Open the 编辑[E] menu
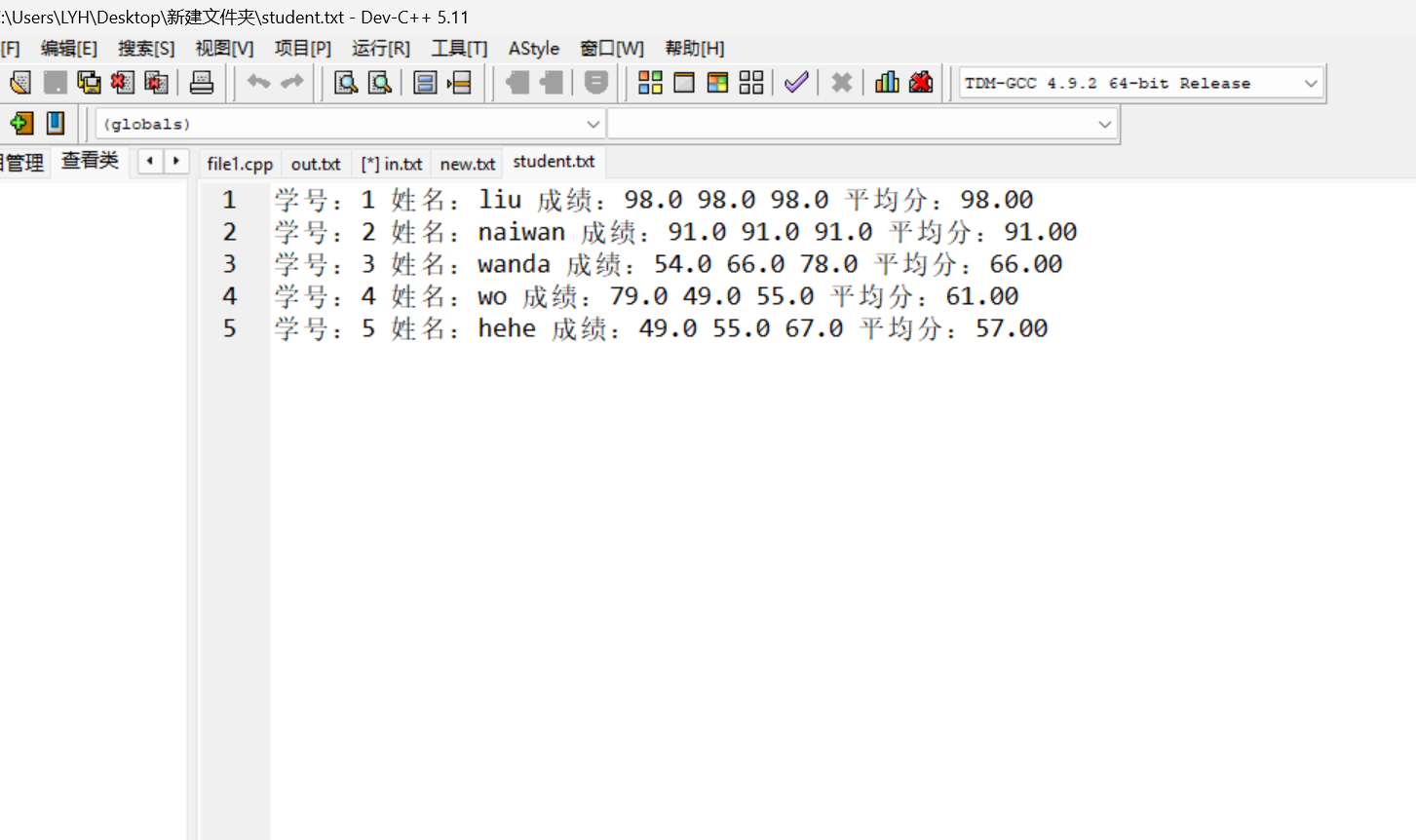The image size is (1416, 840). 69,49
